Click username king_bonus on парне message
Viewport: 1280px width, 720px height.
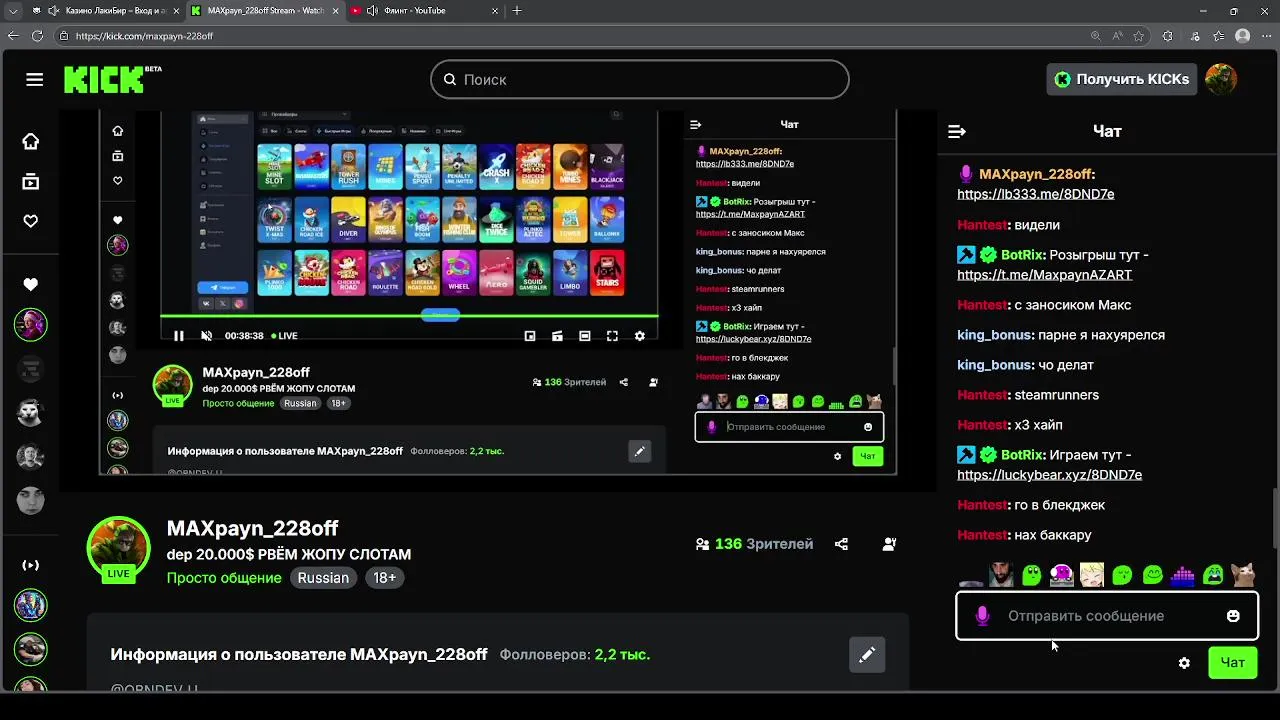[994, 334]
